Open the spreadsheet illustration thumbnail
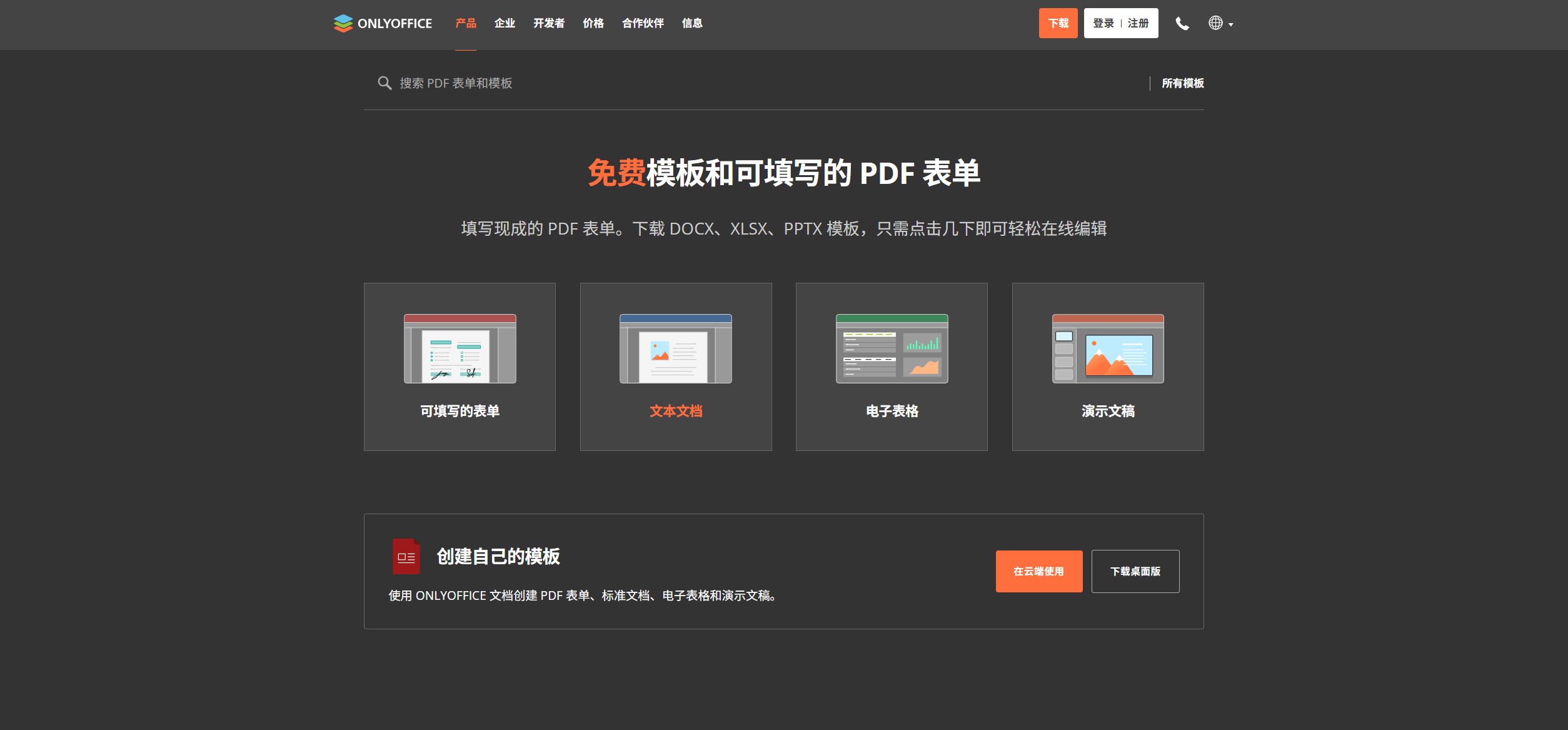This screenshot has width=1568, height=730. click(x=892, y=348)
